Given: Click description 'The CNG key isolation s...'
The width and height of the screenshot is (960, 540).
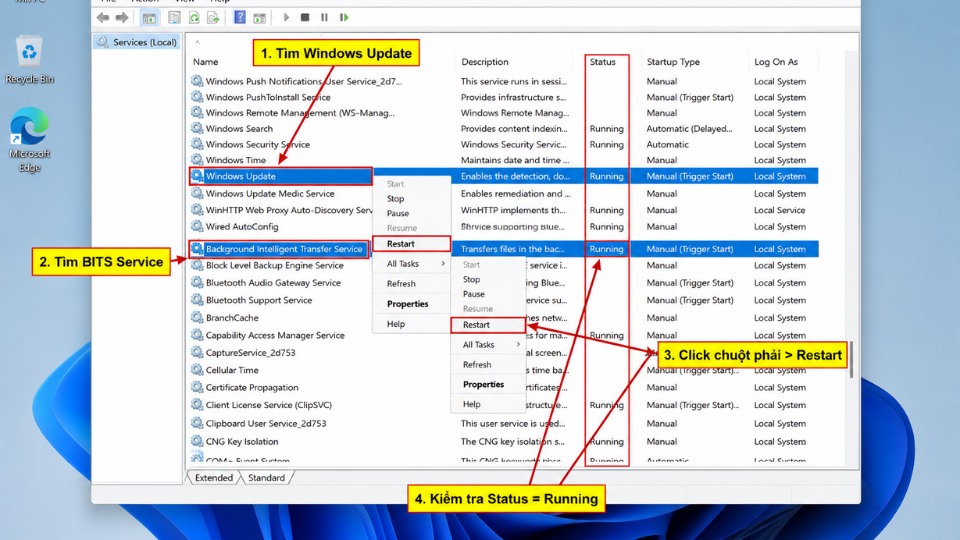Looking at the screenshot, I should click(x=513, y=441).
